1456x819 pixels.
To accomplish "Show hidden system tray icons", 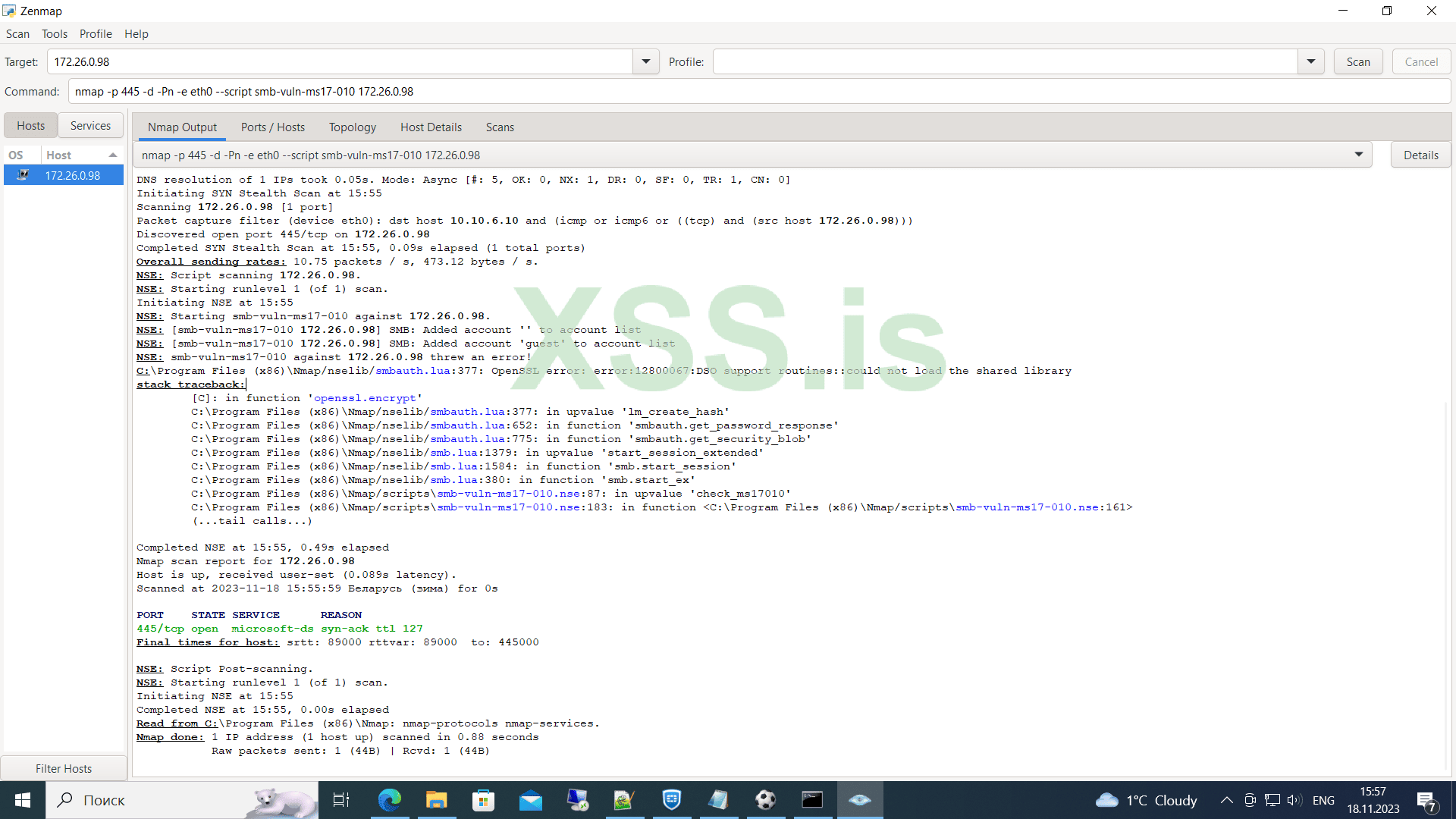I will [x=1226, y=800].
